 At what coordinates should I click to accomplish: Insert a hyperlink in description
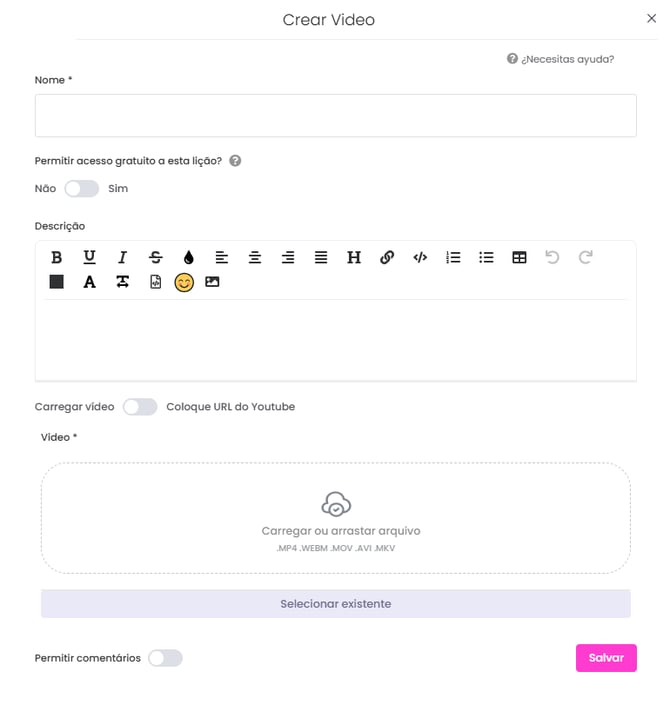click(387, 257)
